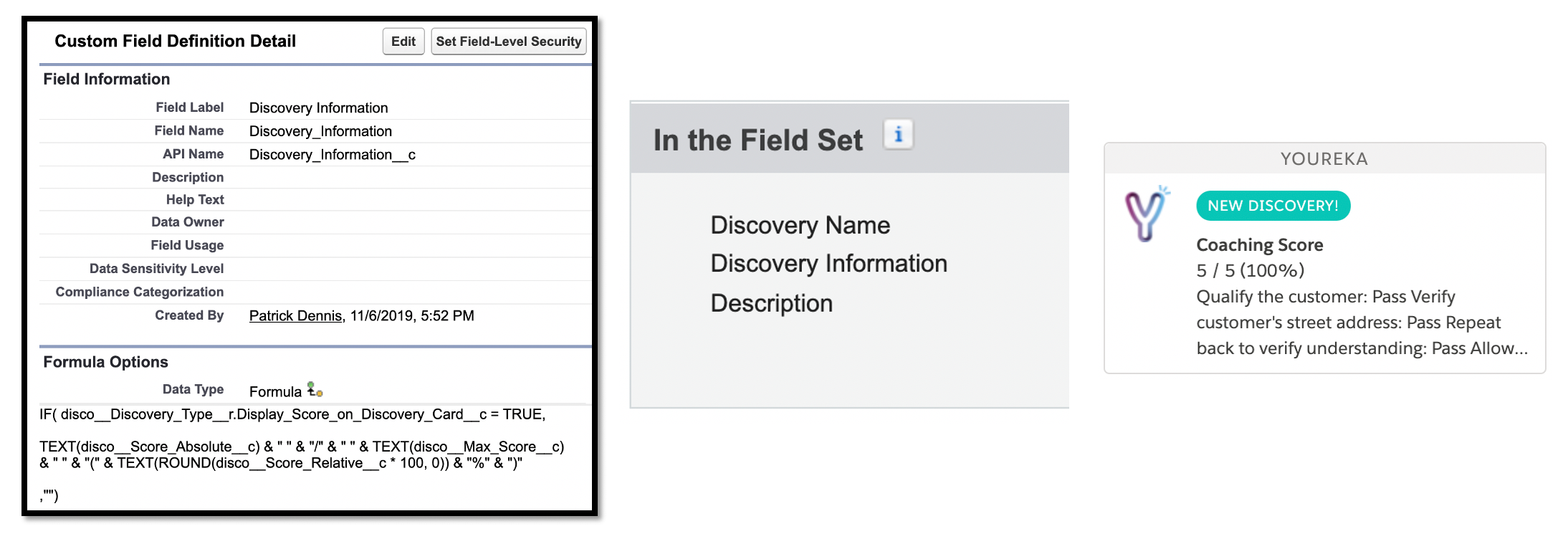Viewport: 1568px width, 539px height.
Task: Click the Field Information section header
Action: [x=107, y=80]
